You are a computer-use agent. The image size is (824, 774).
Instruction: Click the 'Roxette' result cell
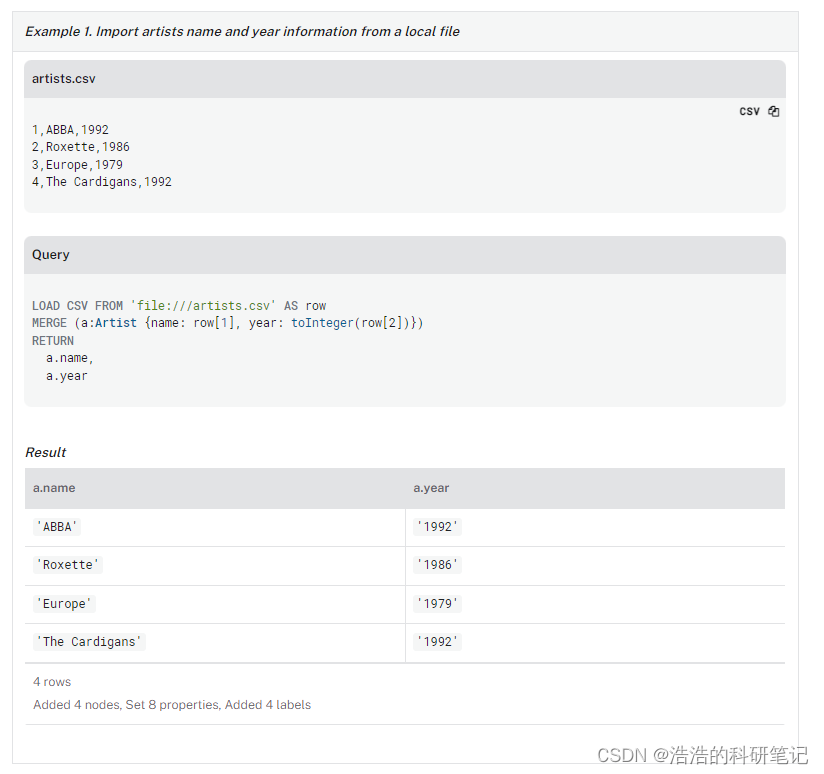[68, 565]
